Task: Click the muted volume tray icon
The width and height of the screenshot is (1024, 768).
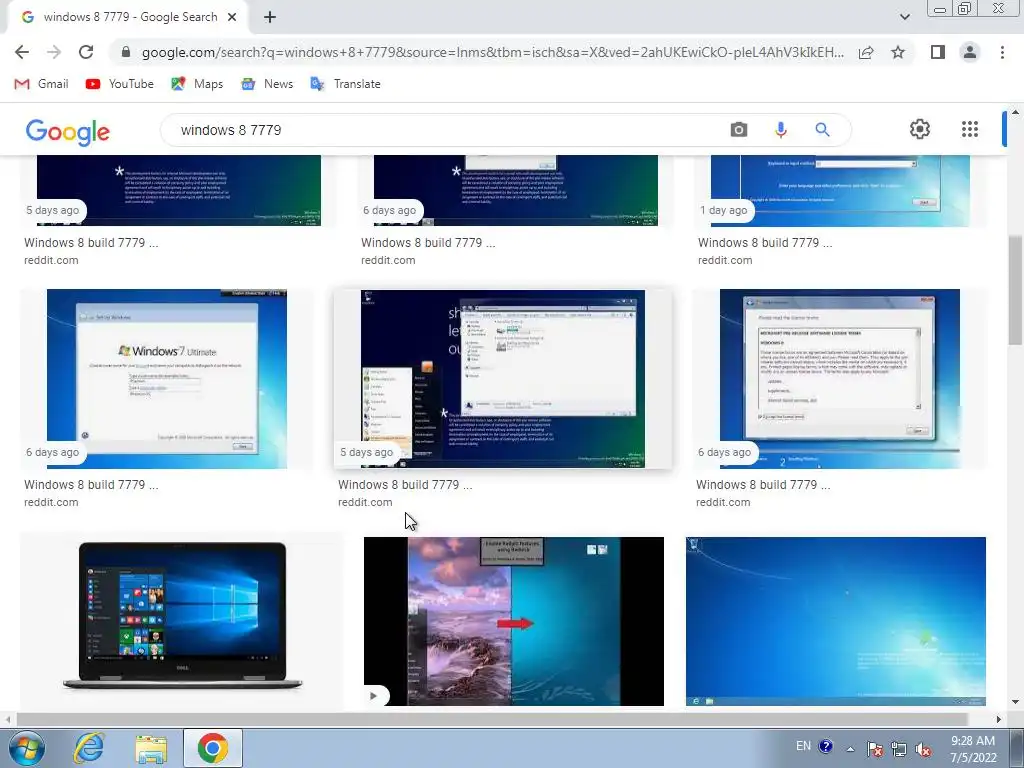Action: (x=923, y=750)
